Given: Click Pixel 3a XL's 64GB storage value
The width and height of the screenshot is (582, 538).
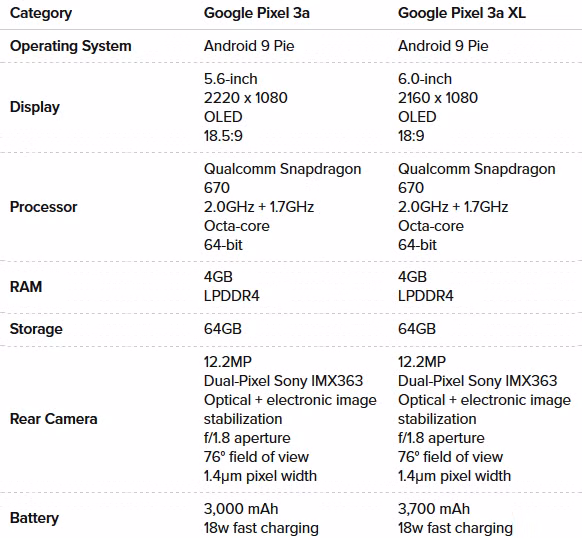Looking at the screenshot, I should [x=416, y=329].
